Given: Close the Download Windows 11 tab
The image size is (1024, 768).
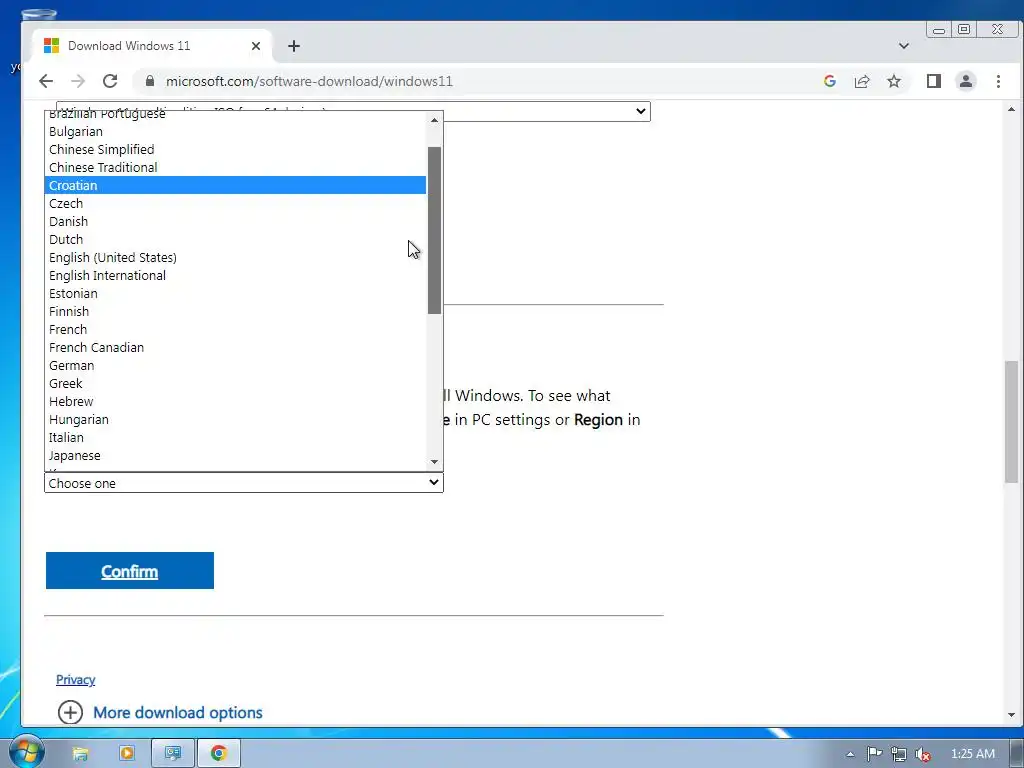Looking at the screenshot, I should (x=256, y=46).
